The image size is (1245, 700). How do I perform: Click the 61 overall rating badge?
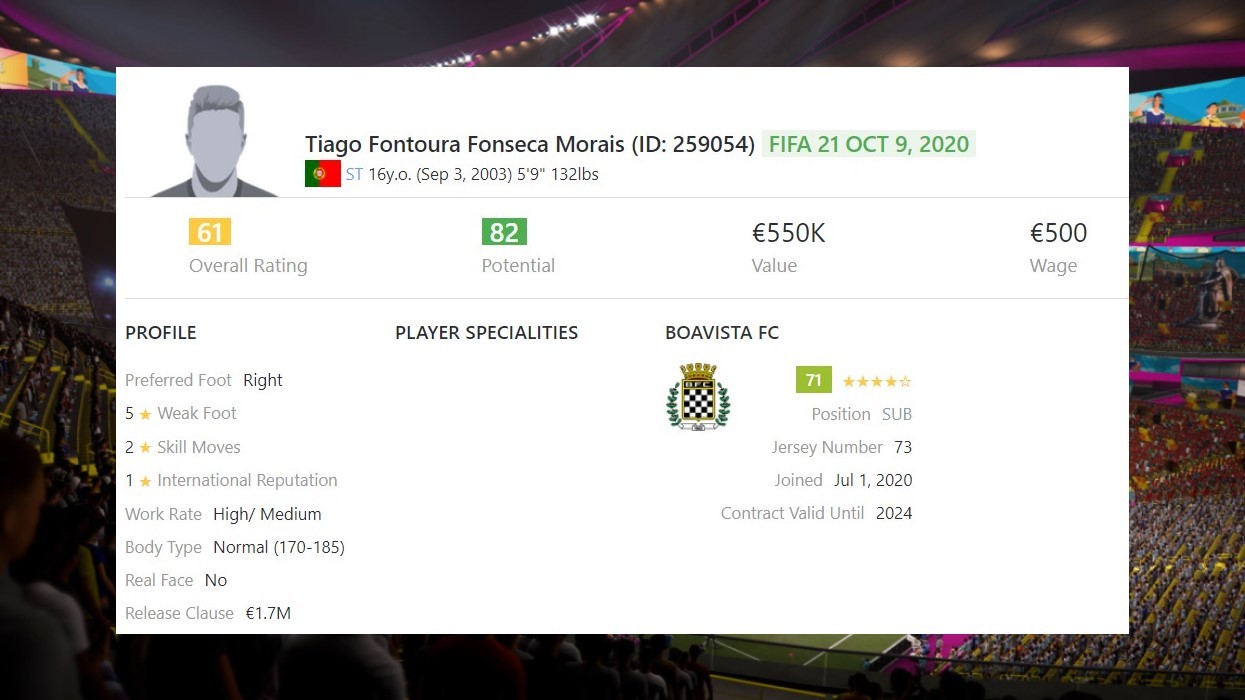(210, 232)
